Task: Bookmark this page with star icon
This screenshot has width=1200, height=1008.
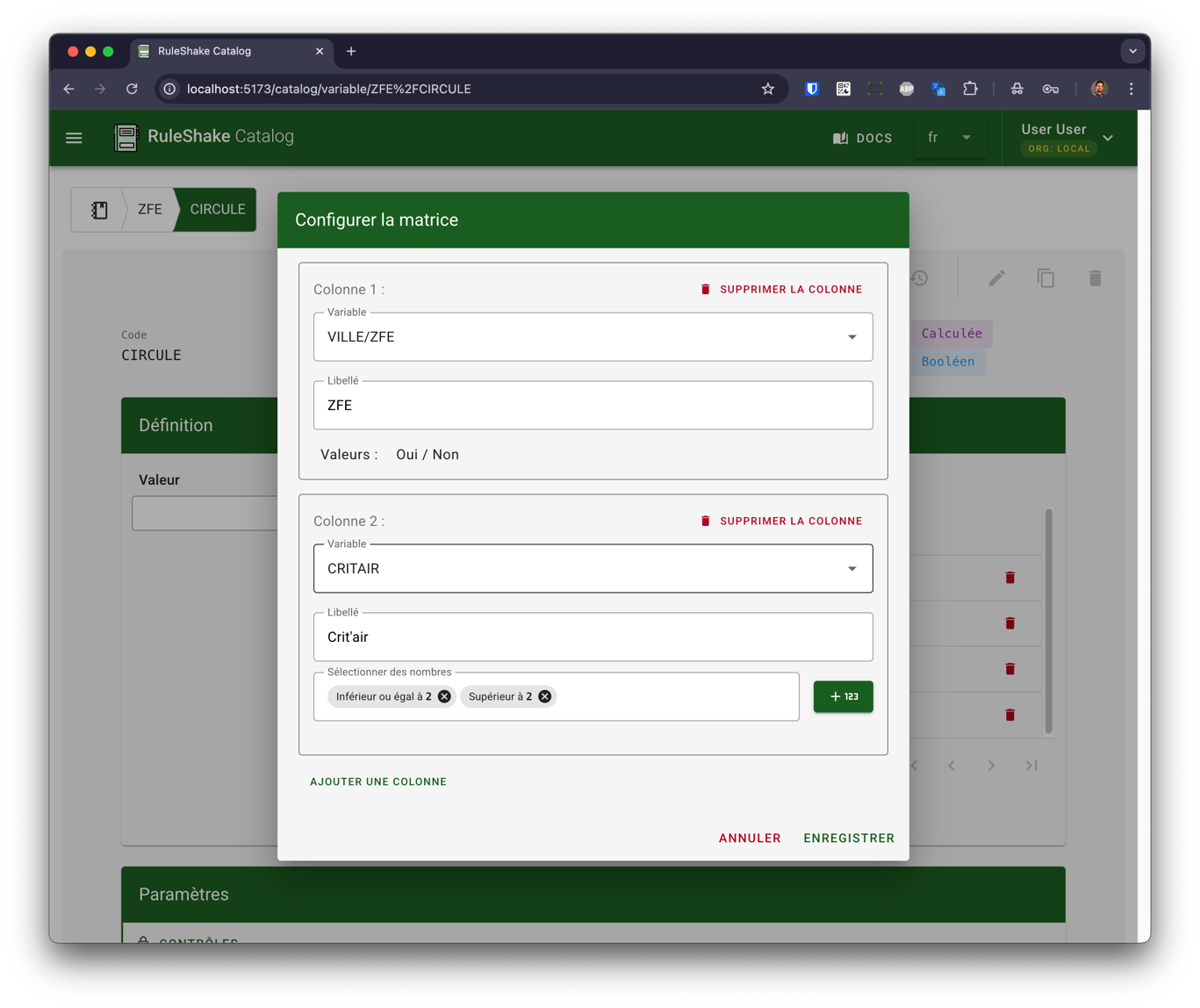Action: point(768,89)
